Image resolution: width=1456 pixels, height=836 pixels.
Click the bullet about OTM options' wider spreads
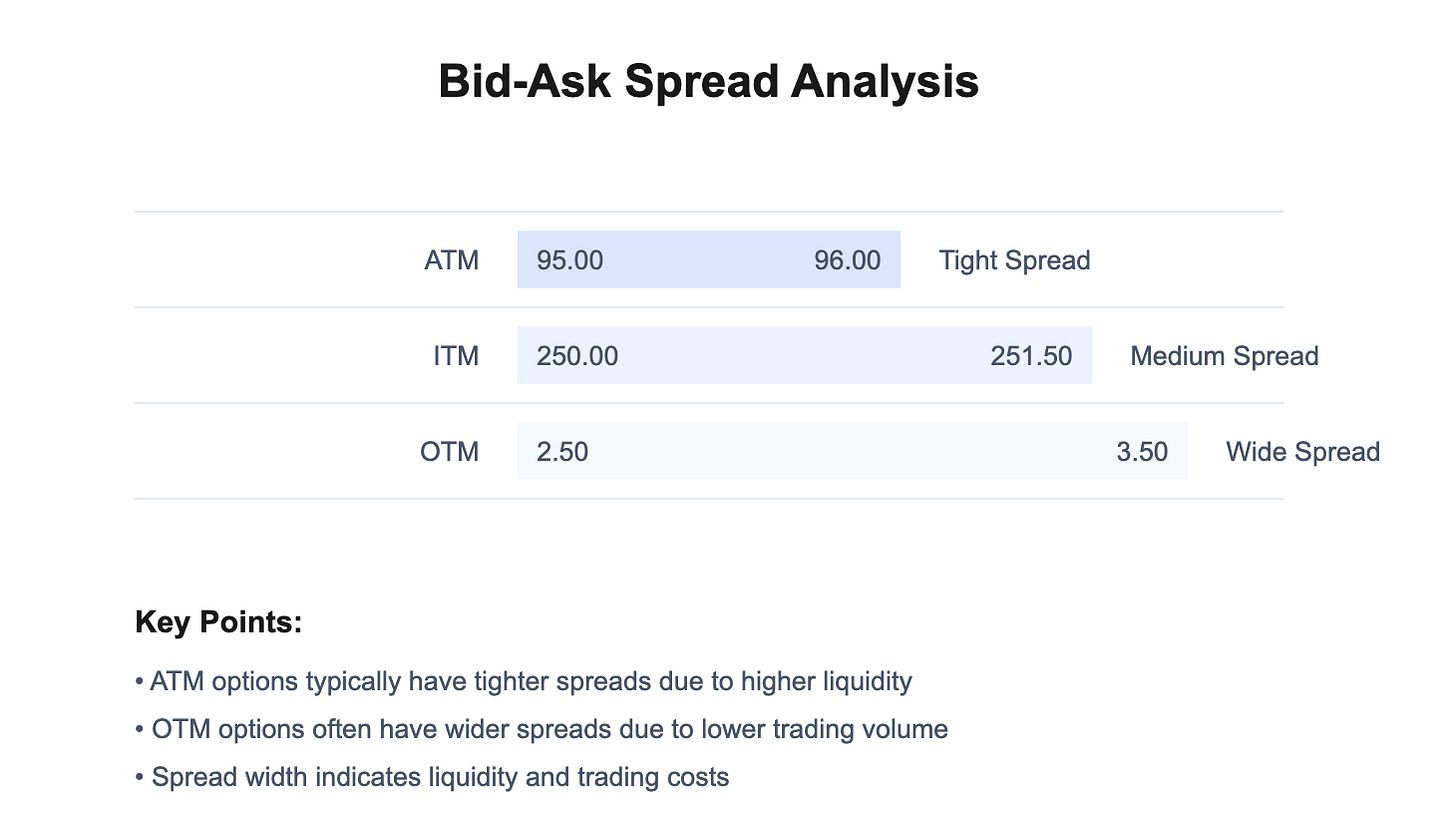[541, 729]
